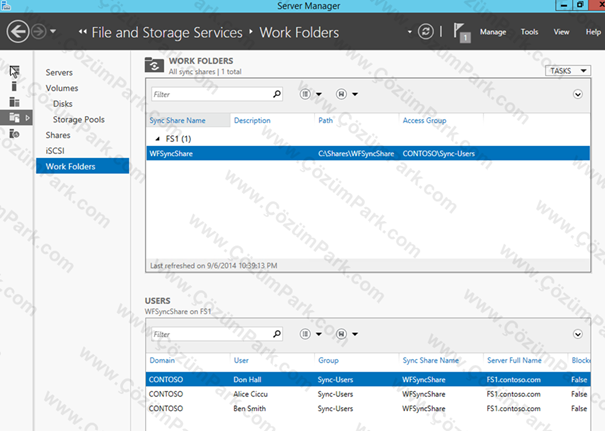Click the back navigation arrow
This screenshot has width=605, height=431.
tap(18, 32)
